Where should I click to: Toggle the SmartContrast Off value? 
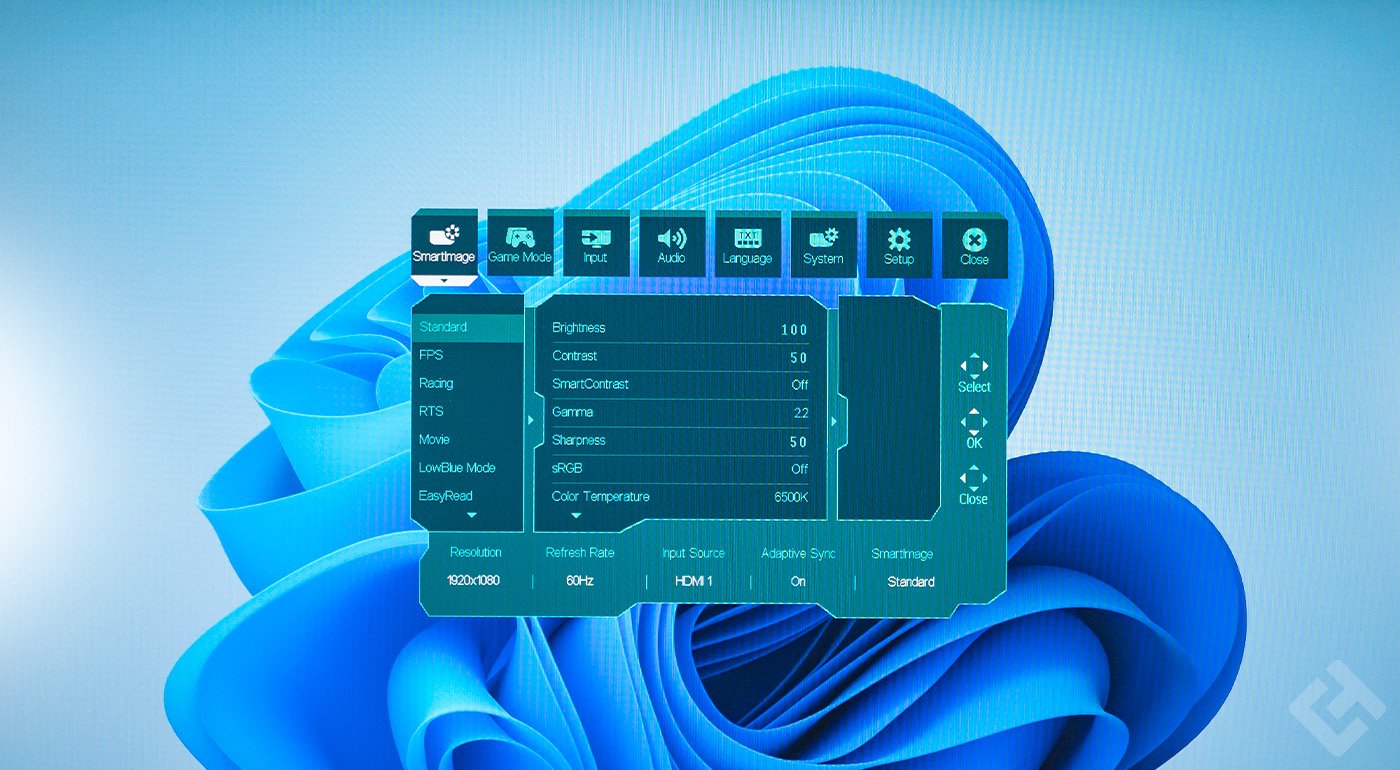tap(800, 385)
